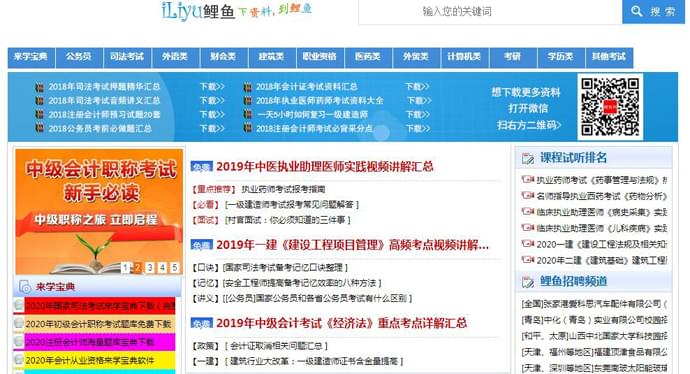Switch banner carousel to slide 5
The width and height of the screenshot is (690, 374).
(175, 268)
